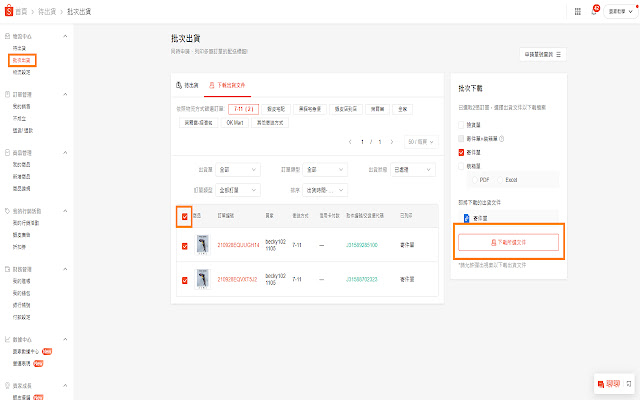Collapse the marketing activities sidebar section
Image resolution: width=640 pixels, height=400 pixels.
tap(65, 211)
